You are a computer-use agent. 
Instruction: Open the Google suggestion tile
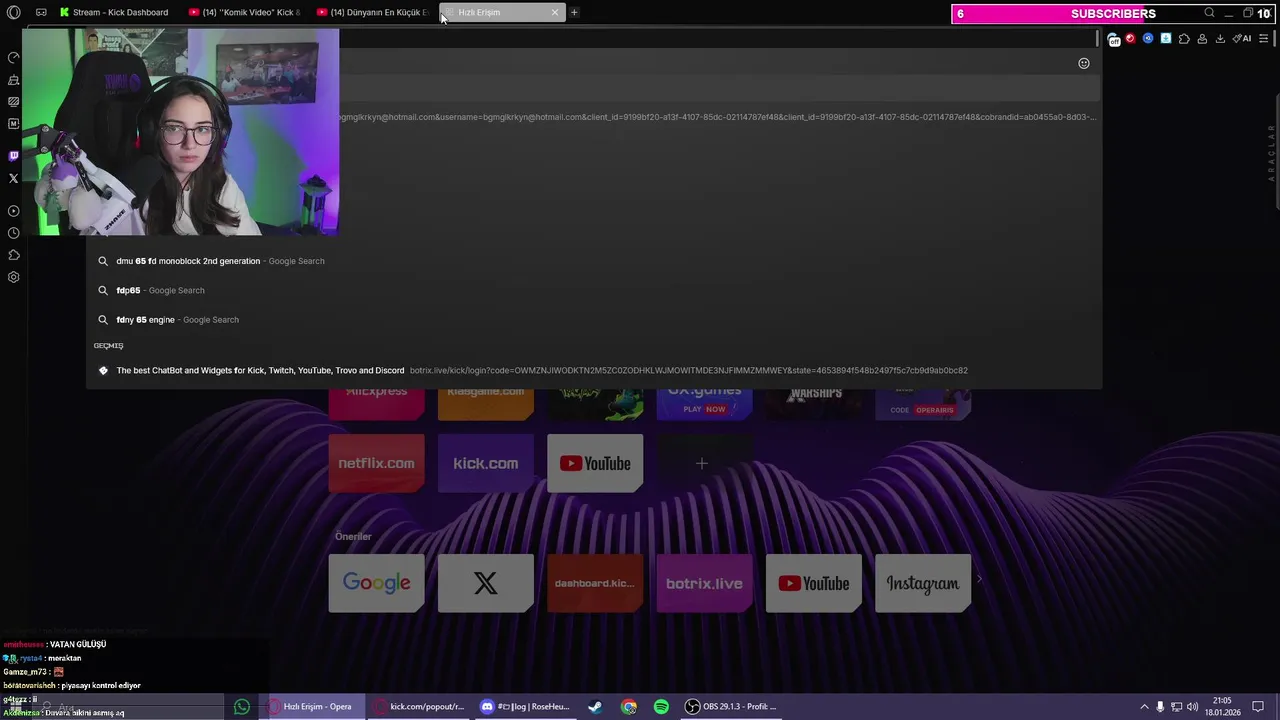tap(376, 583)
